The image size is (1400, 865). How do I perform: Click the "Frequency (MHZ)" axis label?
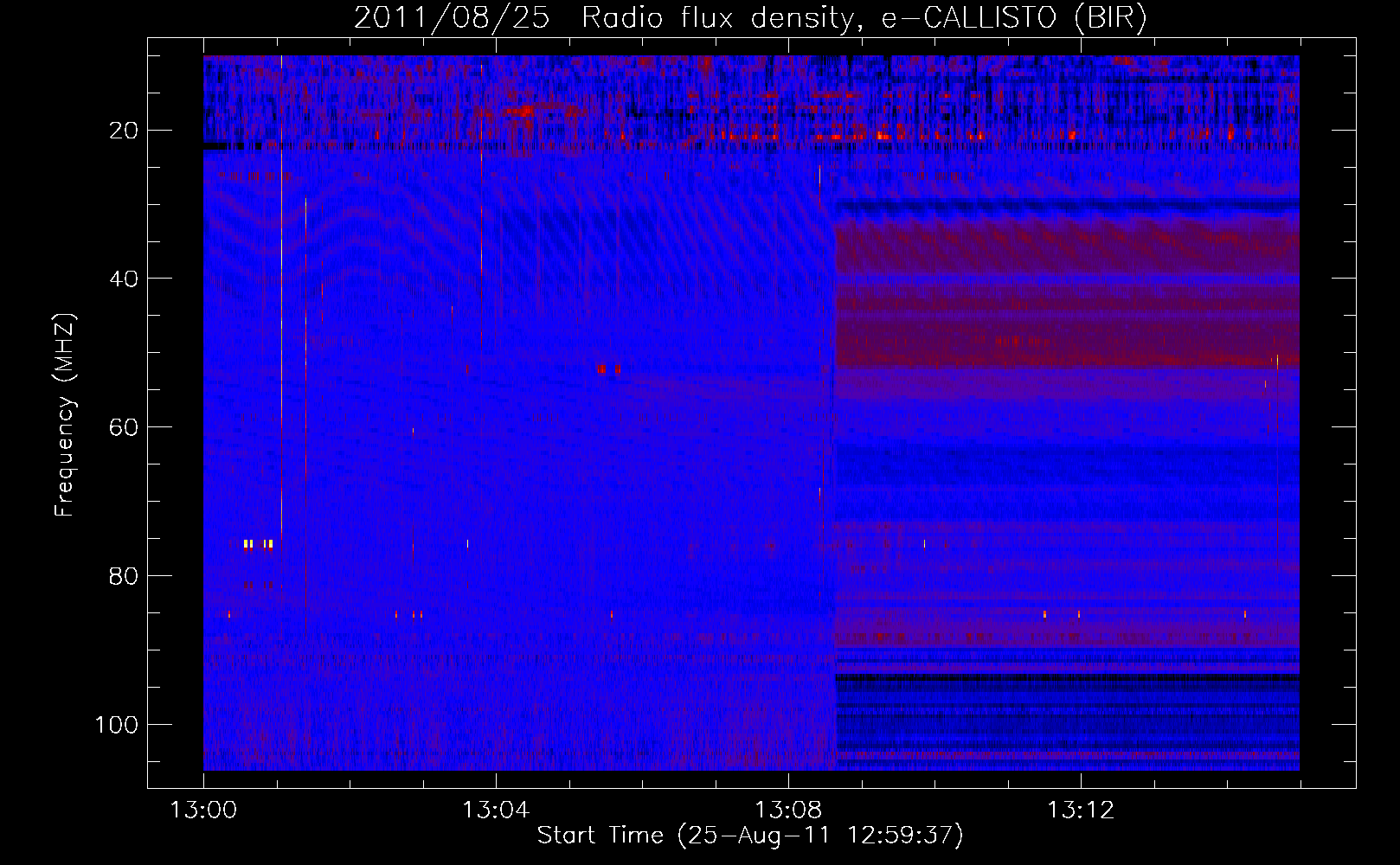[65, 415]
